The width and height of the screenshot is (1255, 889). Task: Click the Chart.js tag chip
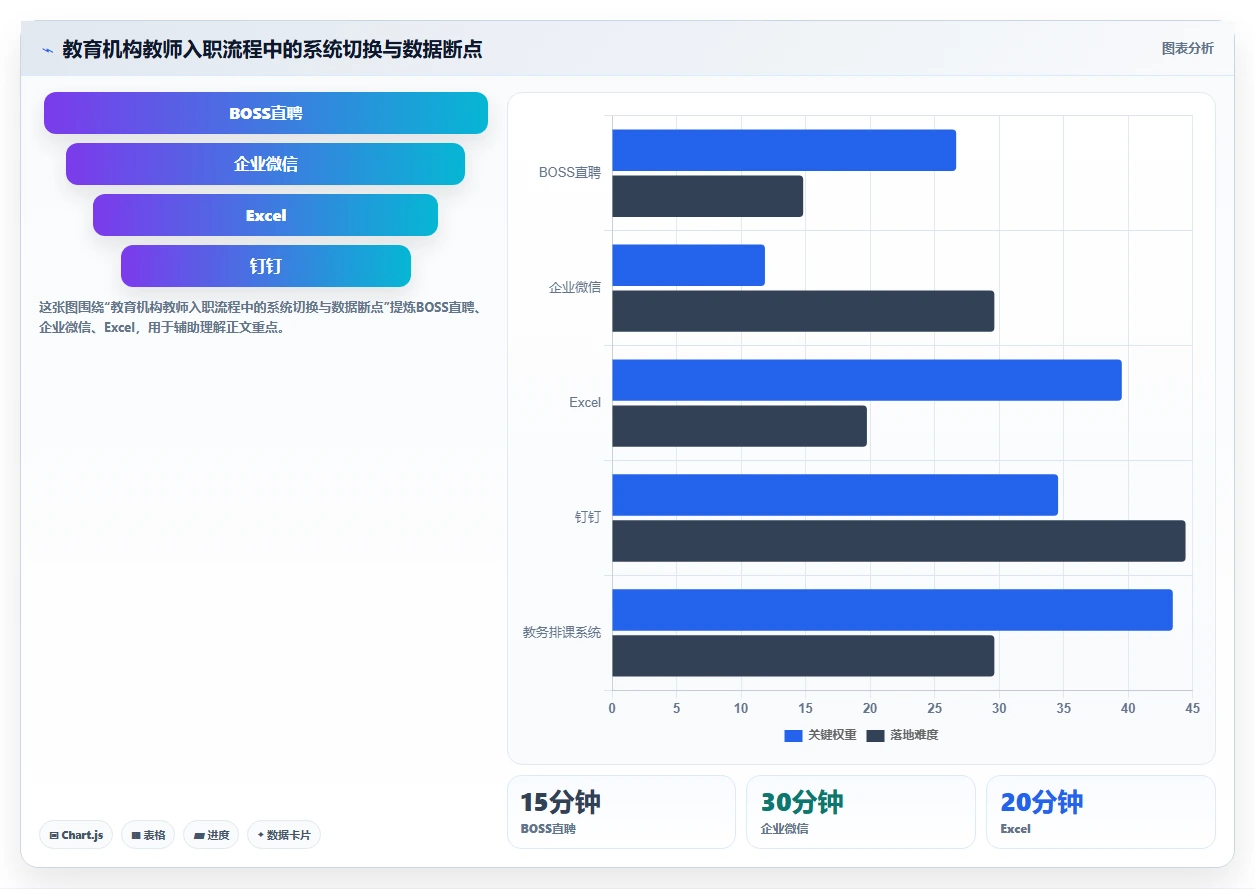point(76,835)
